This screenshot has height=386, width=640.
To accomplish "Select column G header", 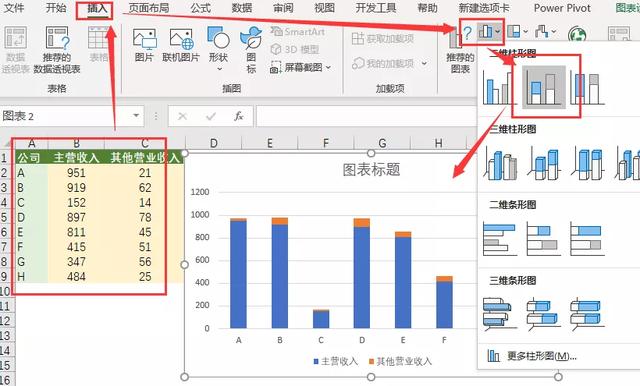I will [x=382, y=143].
